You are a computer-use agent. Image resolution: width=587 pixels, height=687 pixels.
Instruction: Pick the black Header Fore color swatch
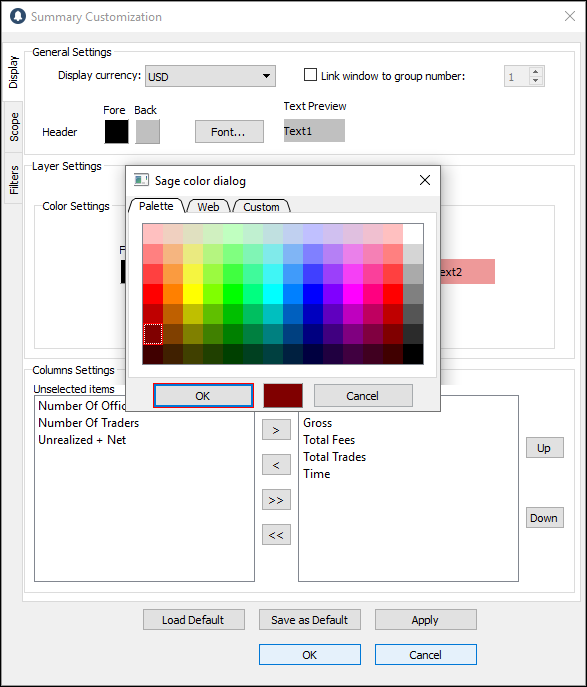[117, 131]
